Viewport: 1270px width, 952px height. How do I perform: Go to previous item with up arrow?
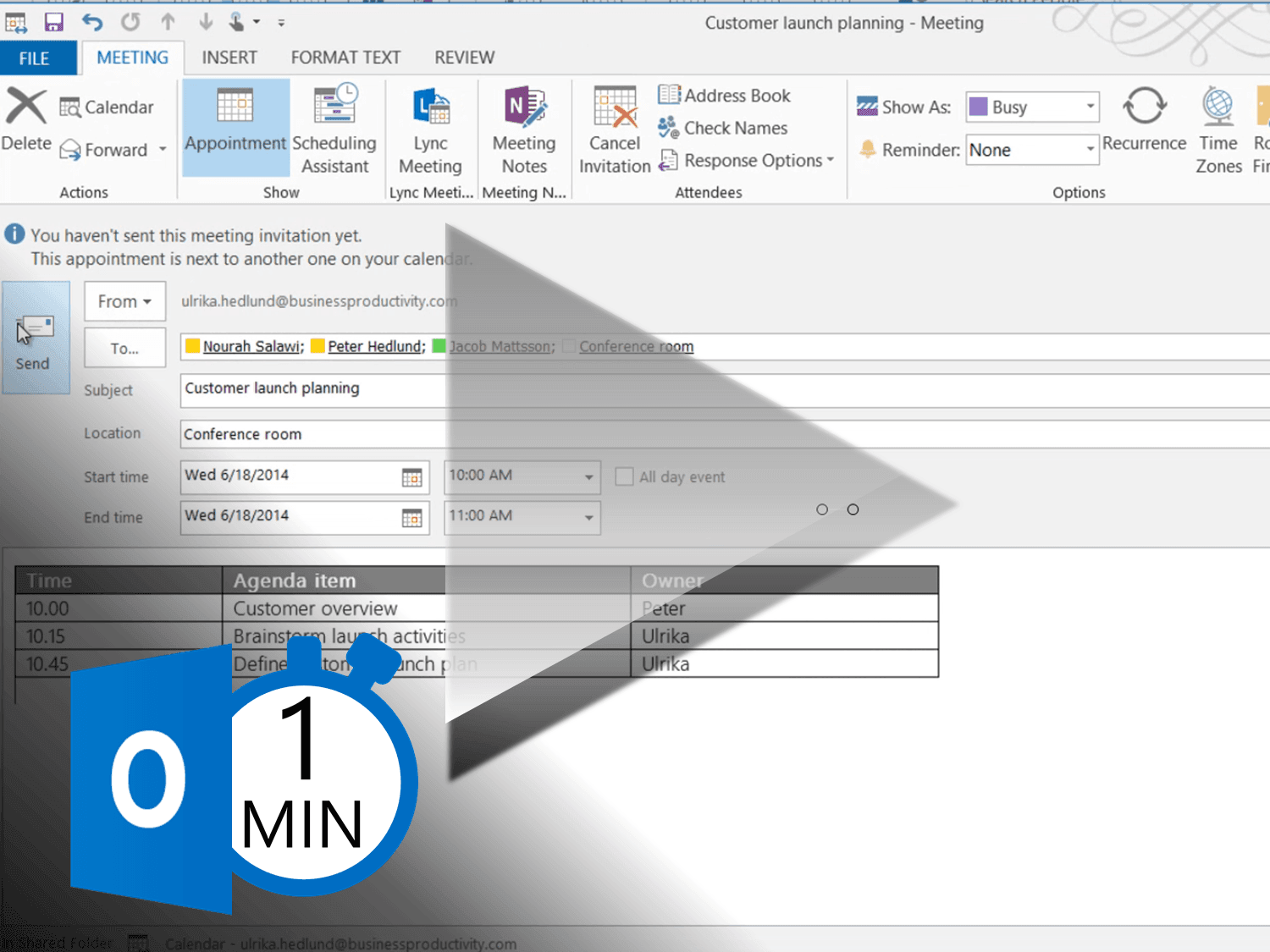pyautogui.click(x=168, y=22)
